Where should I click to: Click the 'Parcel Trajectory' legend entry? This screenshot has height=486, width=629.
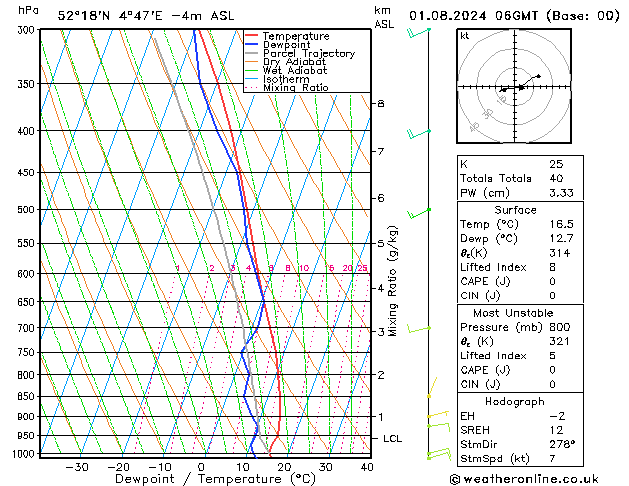tap(309, 53)
